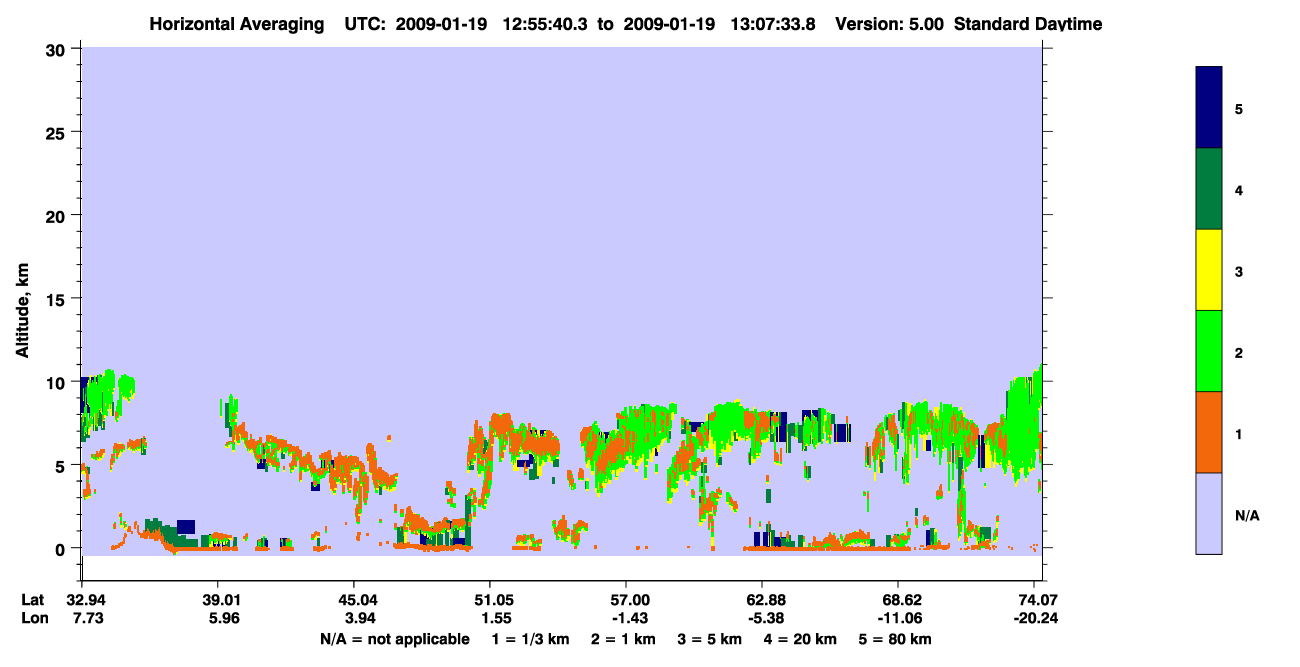
Task: Click color bar label 5
Action: pyautogui.click(x=1239, y=108)
